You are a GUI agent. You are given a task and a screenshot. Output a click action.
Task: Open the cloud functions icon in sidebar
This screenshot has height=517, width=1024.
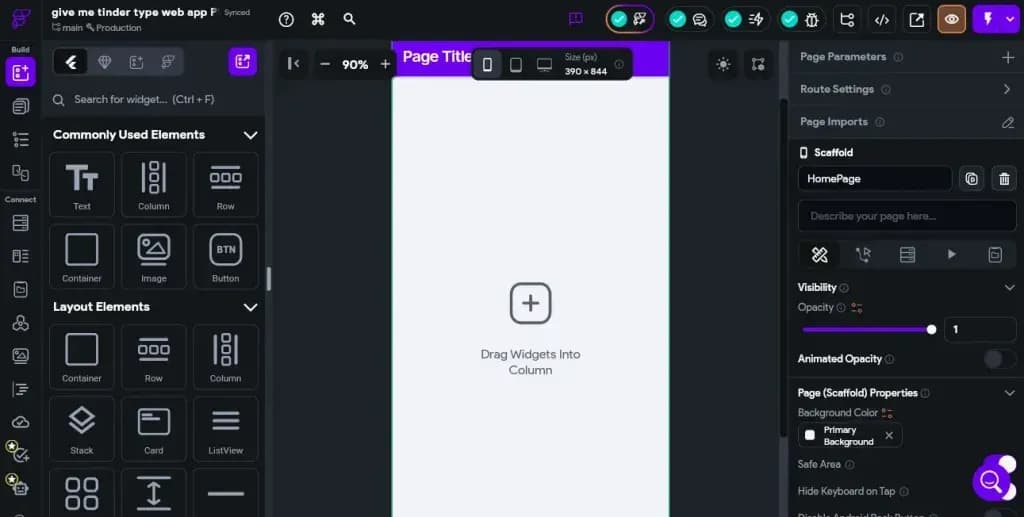(20, 422)
